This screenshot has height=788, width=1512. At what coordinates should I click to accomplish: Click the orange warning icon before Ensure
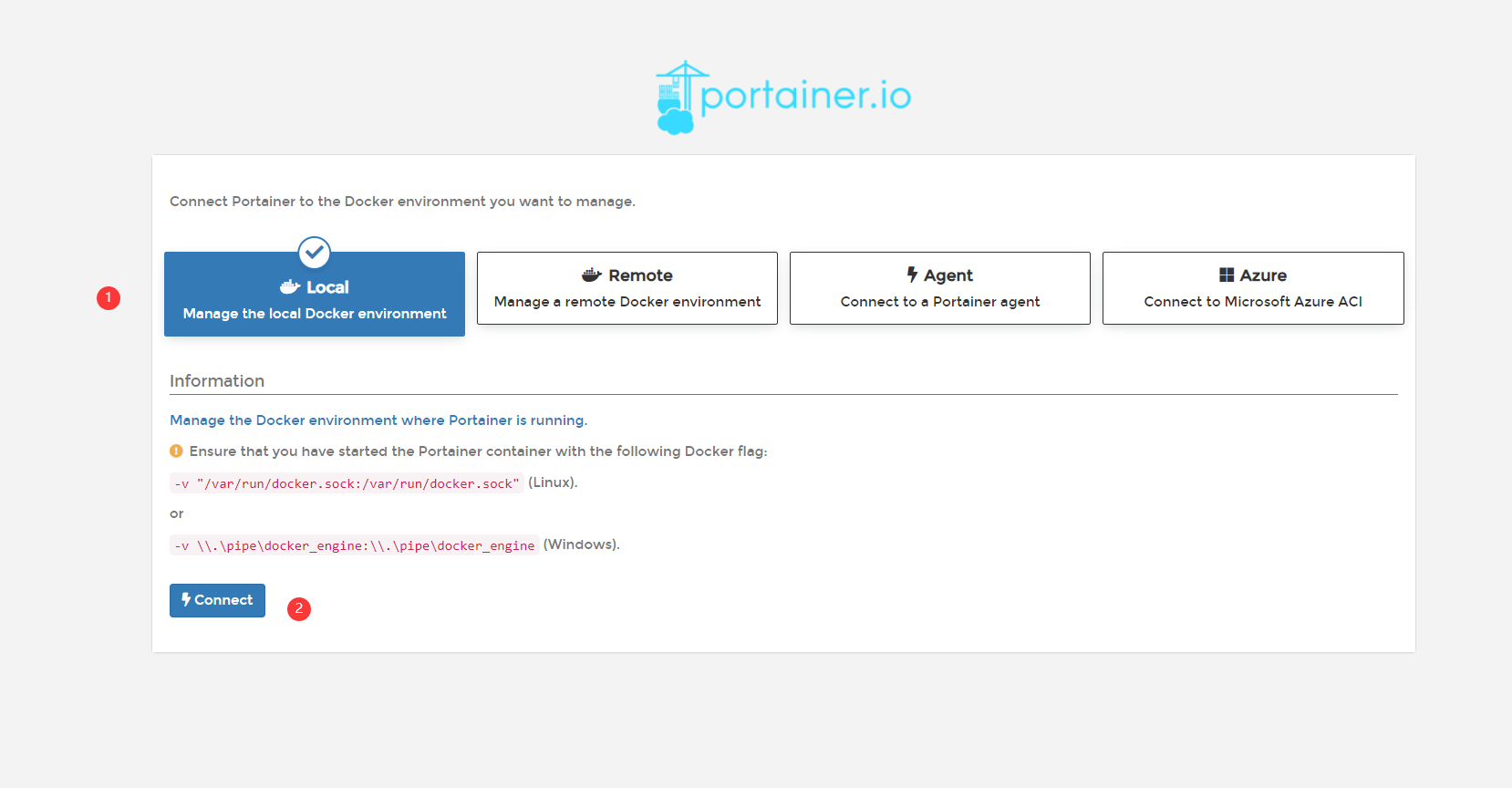click(x=176, y=451)
